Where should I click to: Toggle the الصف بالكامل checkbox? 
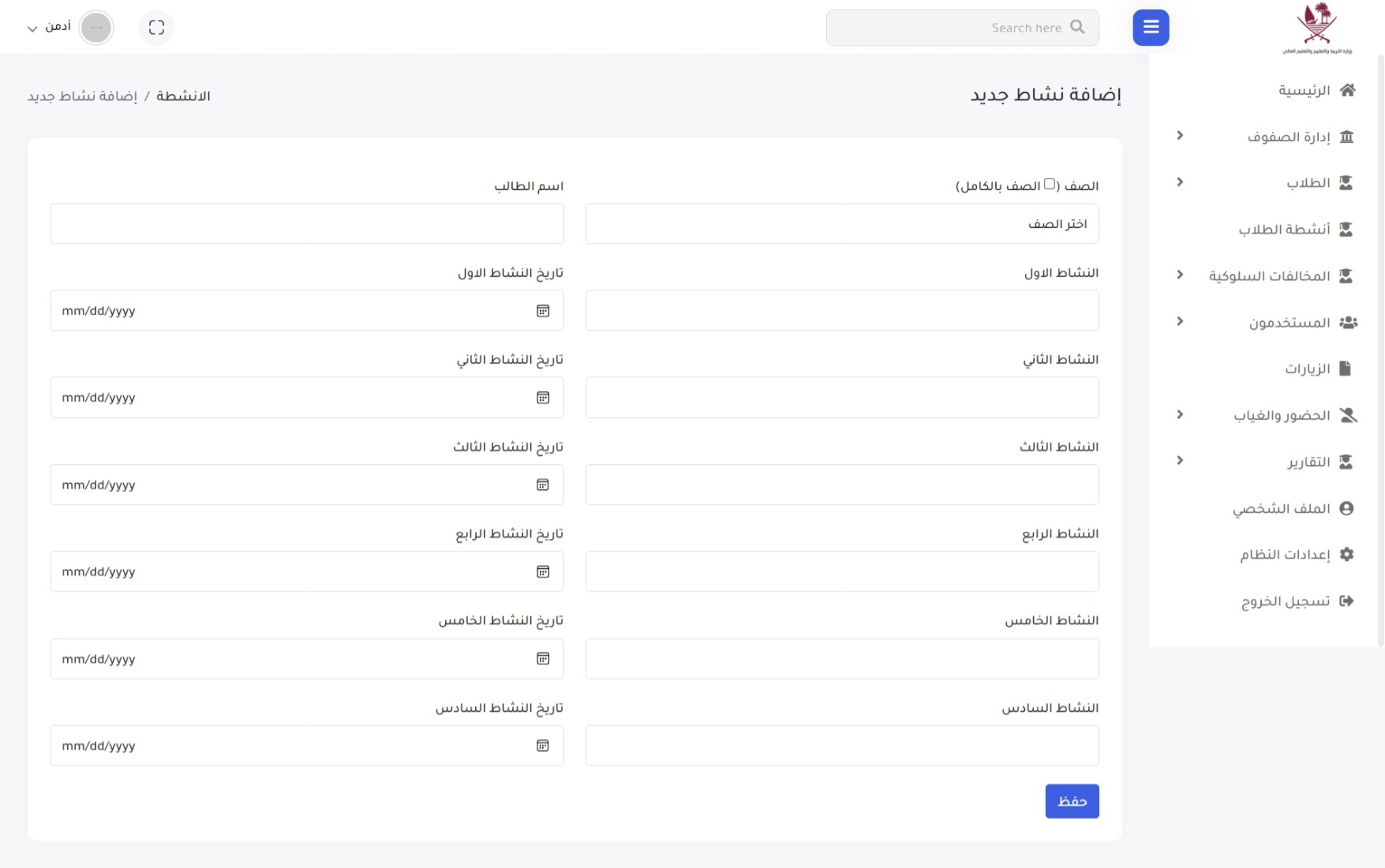[1050, 182]
